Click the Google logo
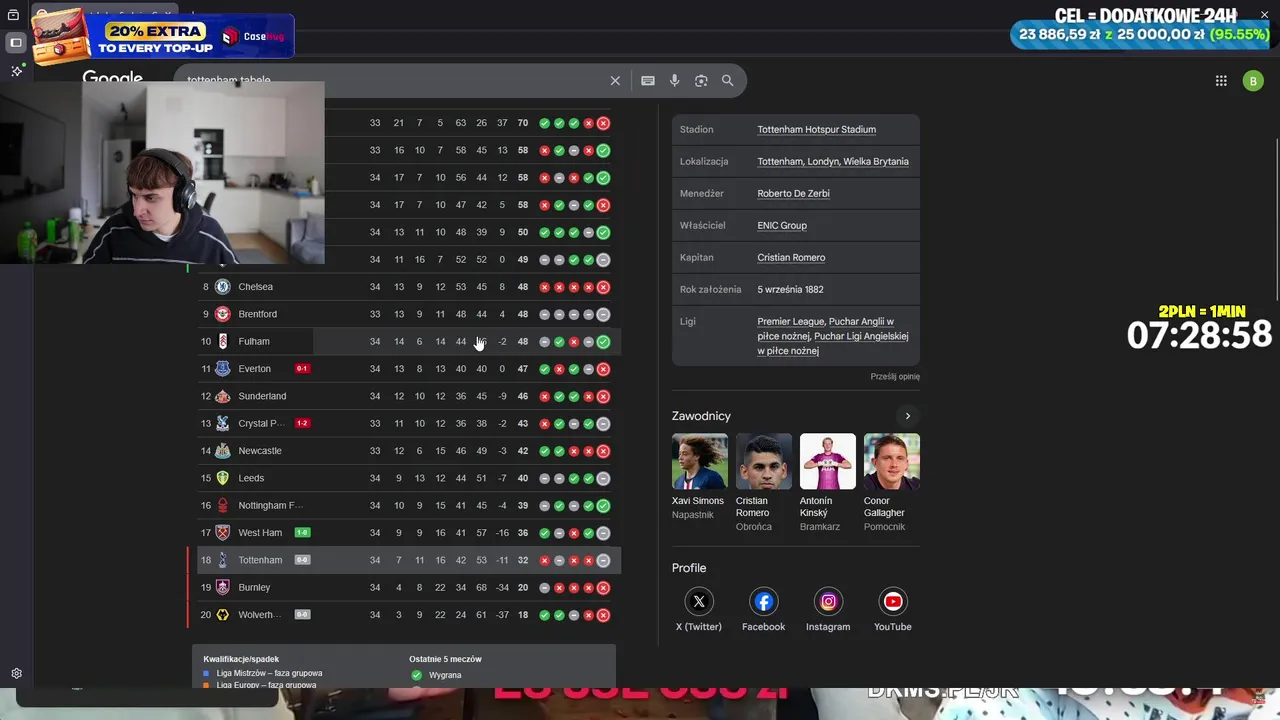The image size is (1280, 720). [x=113, y=77]
